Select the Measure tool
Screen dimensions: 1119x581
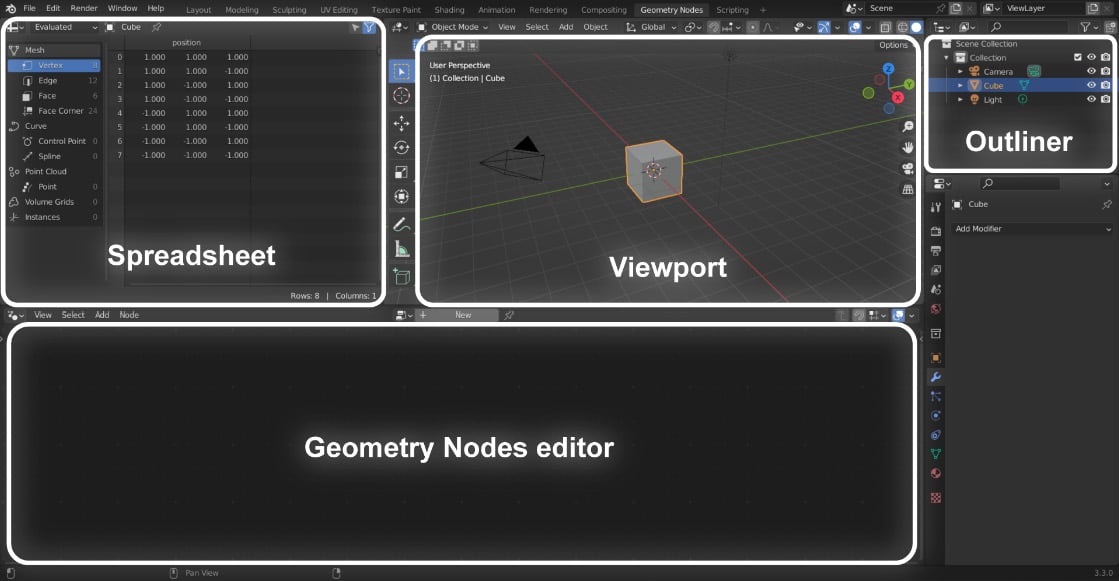(402, 249)
